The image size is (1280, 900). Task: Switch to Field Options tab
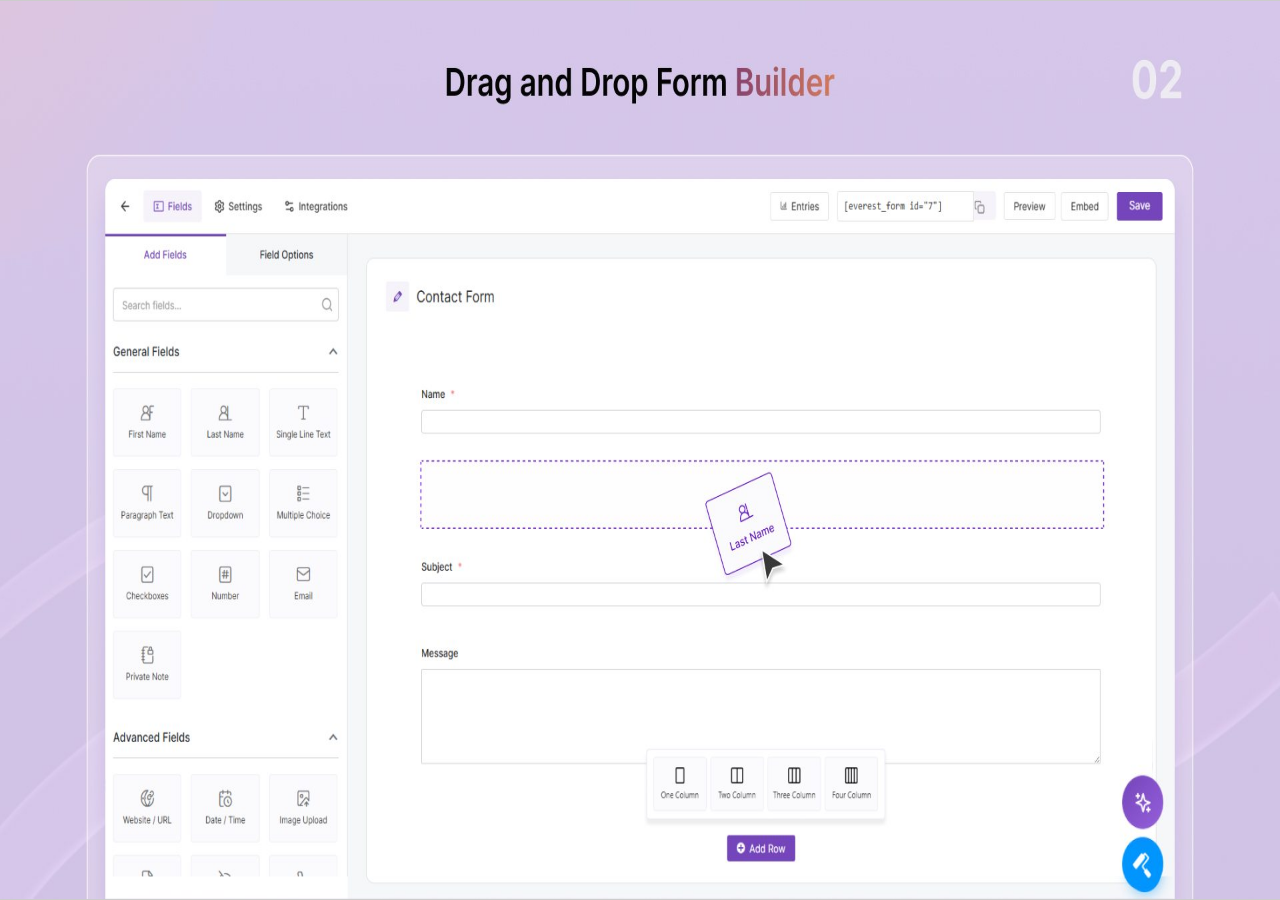coord(287,255)
